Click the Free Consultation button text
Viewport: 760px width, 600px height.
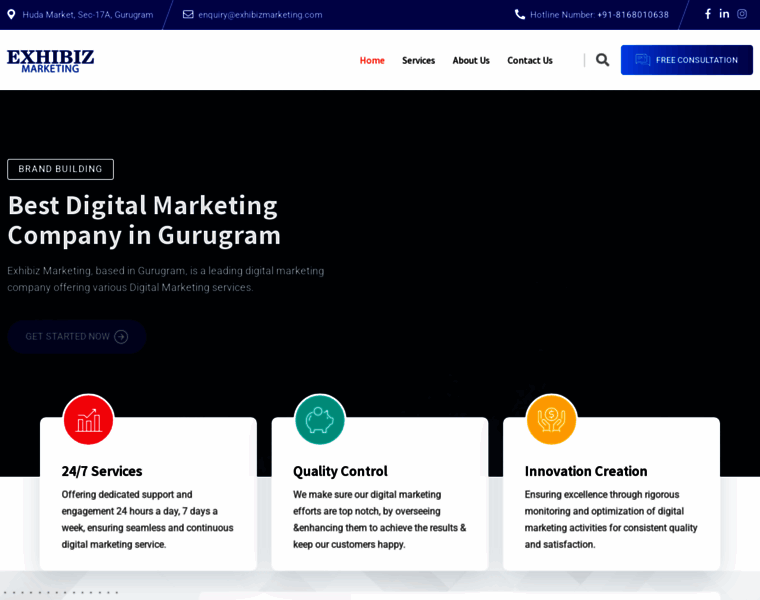click(x=697, y=60)
